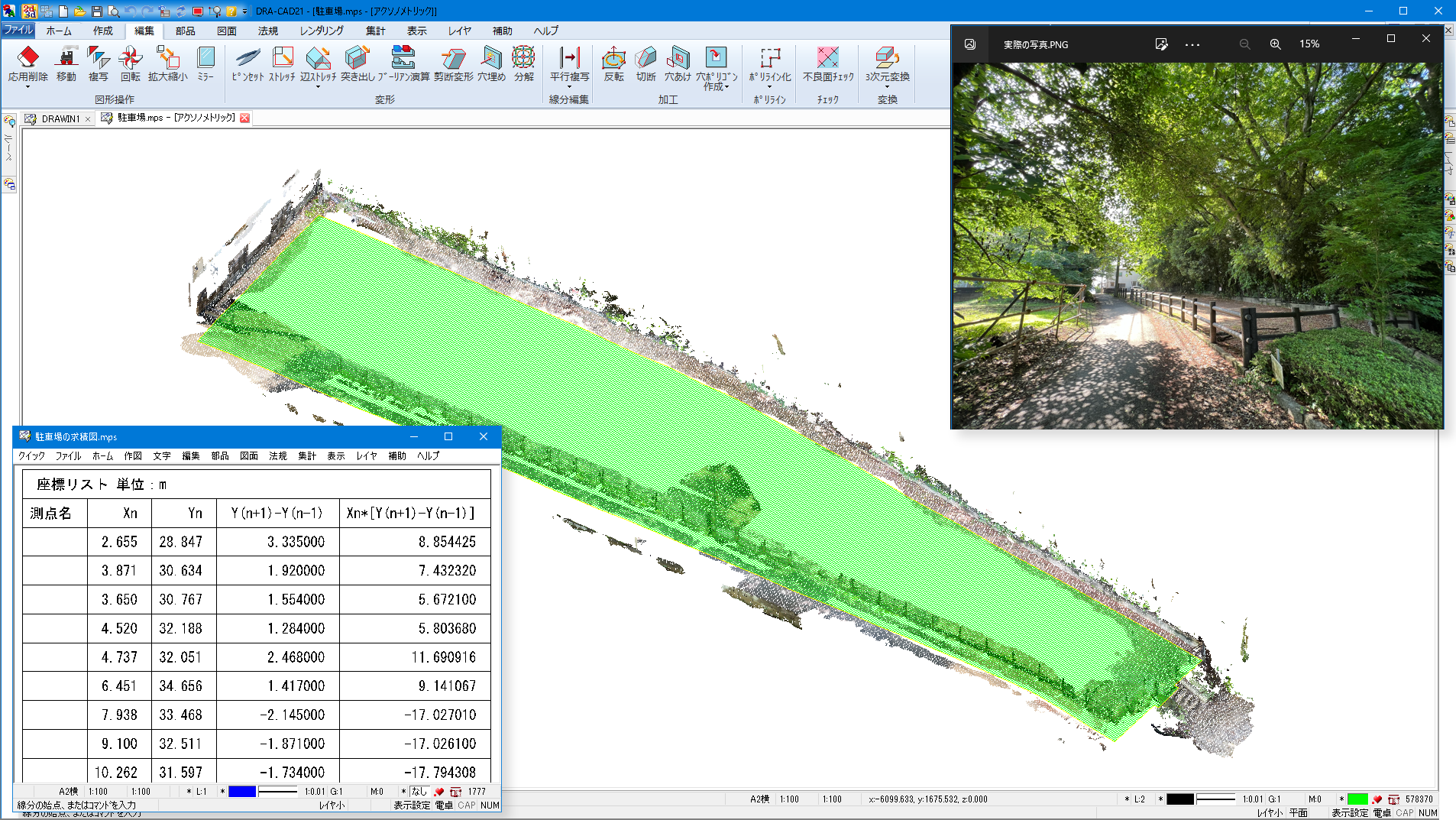
Task: Open the photo viewer's three-dot more options
Action: click(x=1192, y=44)
